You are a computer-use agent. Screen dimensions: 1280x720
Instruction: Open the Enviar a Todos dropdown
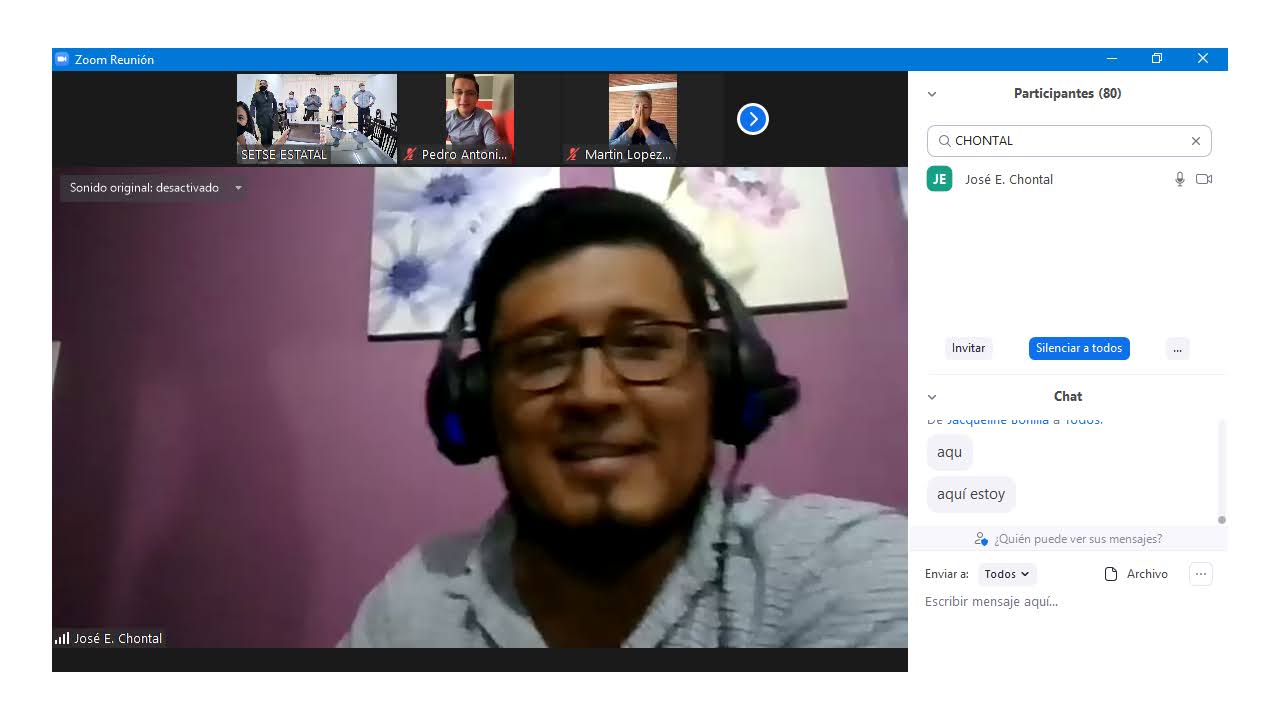(x=1006, y=574)
